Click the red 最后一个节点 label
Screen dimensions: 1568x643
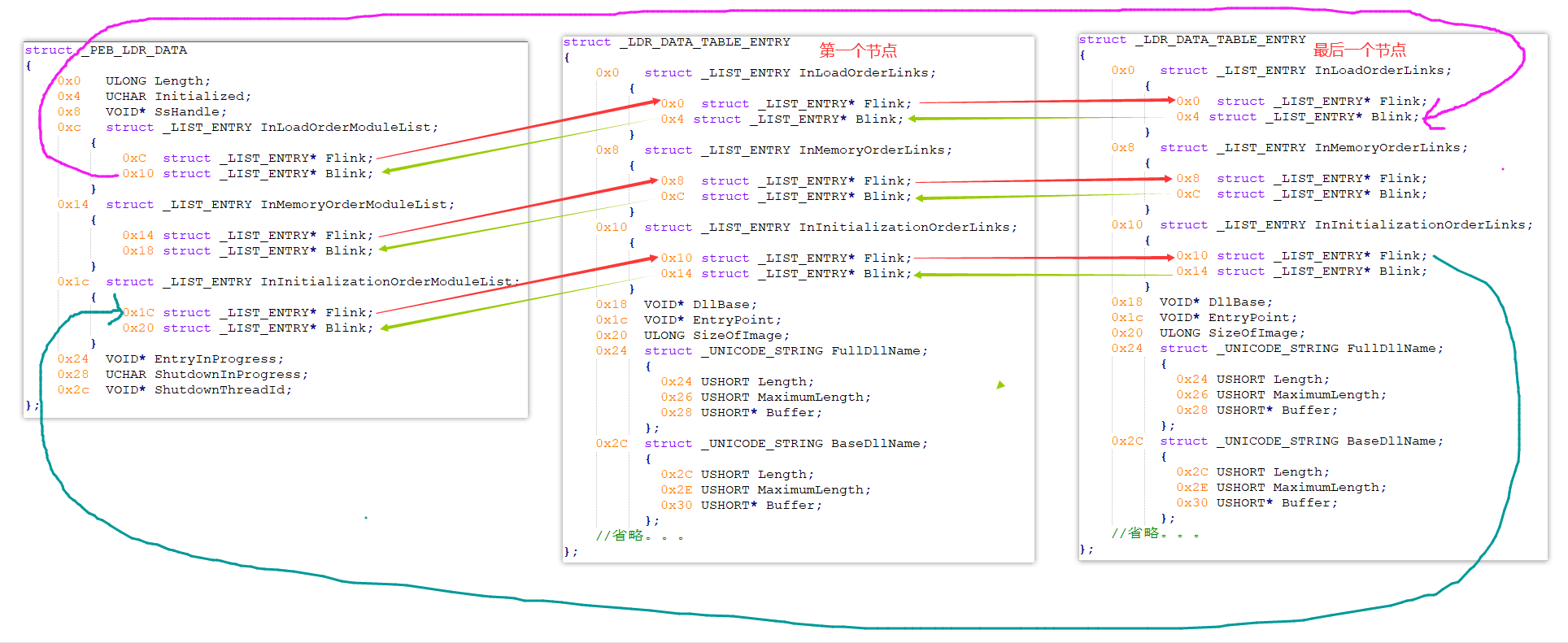point(1359,50)
